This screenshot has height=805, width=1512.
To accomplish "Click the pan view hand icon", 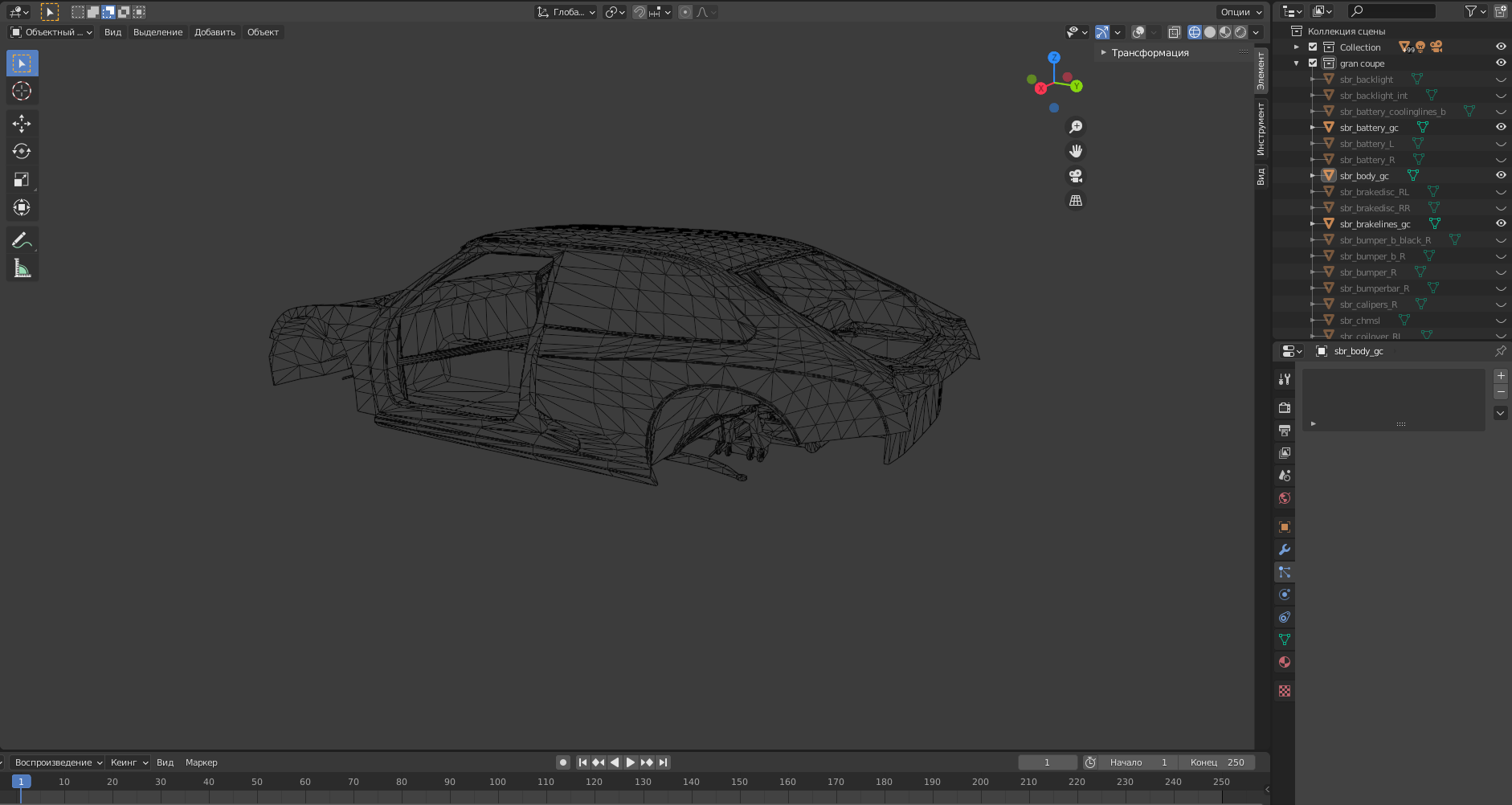I will [1075, 151].
